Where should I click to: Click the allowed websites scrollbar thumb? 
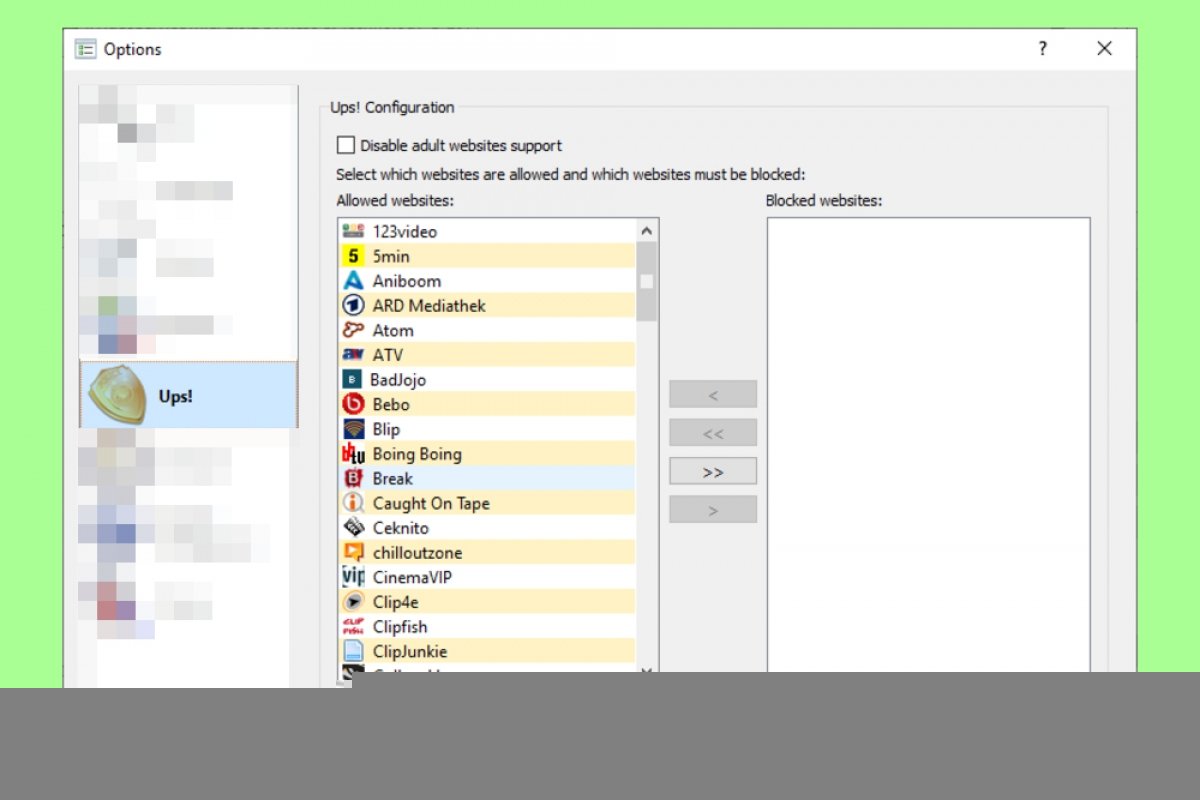pos(647,282)
